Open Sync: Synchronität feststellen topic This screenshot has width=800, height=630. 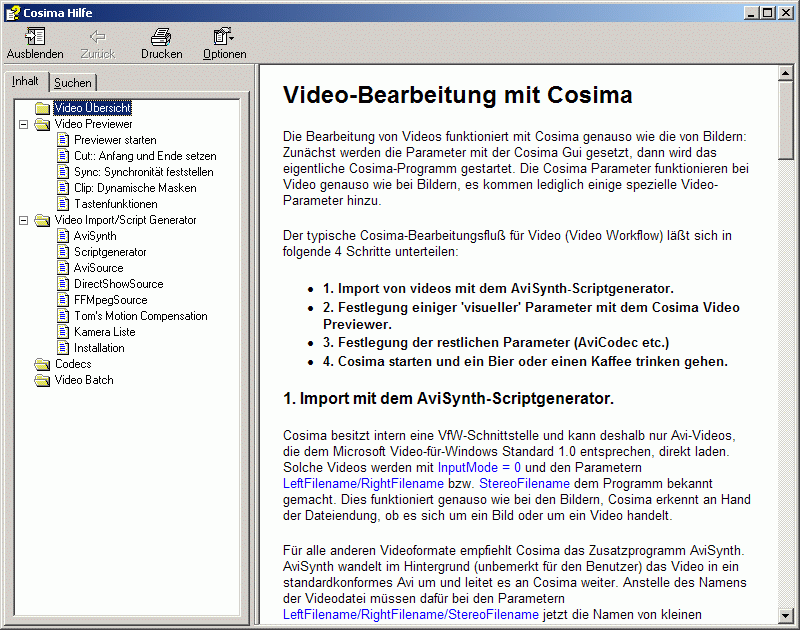coord(143,172)
